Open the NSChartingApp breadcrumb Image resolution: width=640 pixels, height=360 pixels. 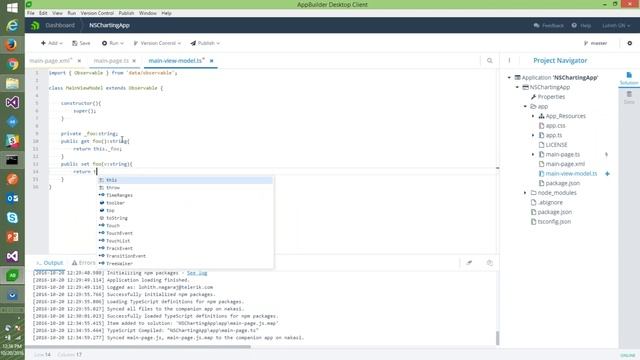click(109, 25)
